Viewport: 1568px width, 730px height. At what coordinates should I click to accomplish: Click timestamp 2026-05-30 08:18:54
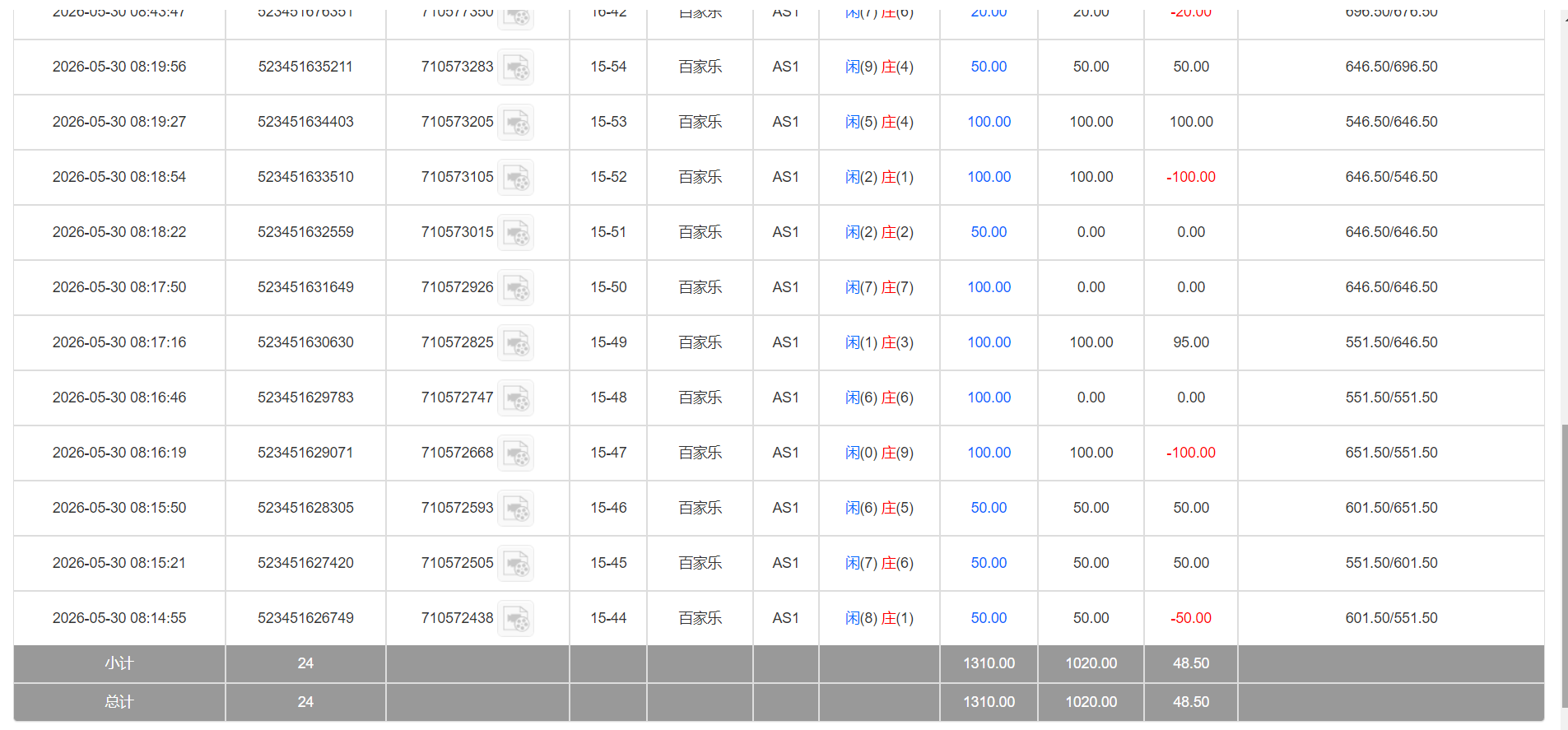click(119, 177)
